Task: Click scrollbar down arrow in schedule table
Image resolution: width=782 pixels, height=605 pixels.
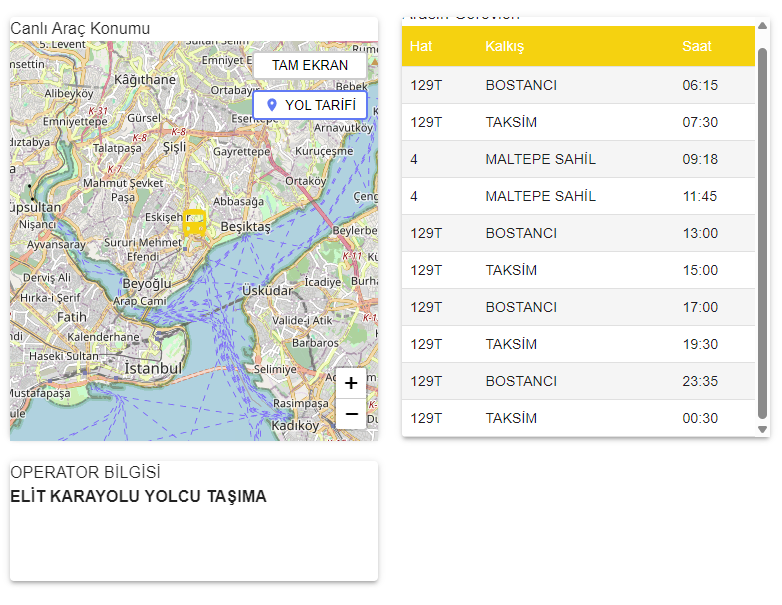Action: [763, 429]
